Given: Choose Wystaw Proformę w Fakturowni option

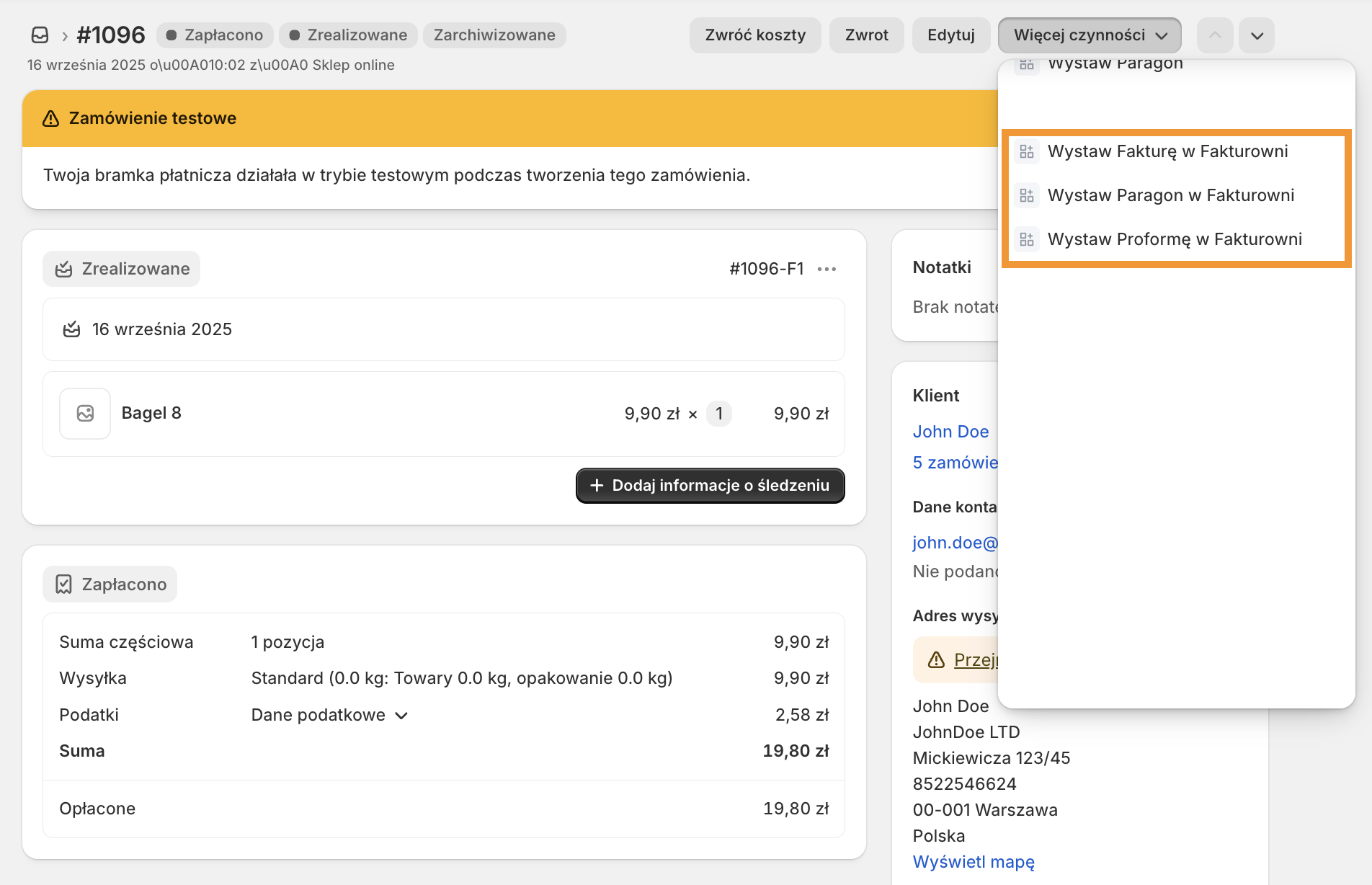Looking at the screenshot, I should click(x=1175, y=239).
